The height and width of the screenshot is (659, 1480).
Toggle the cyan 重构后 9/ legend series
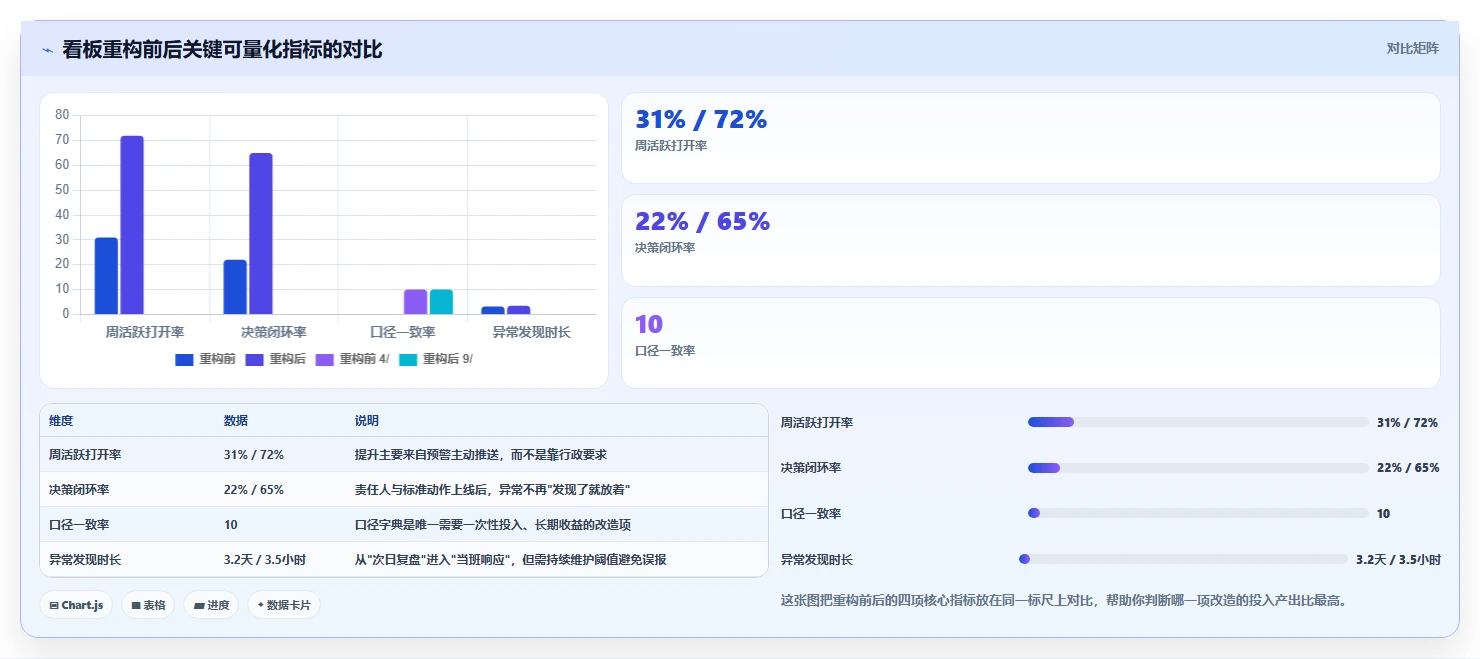(436, 359)
